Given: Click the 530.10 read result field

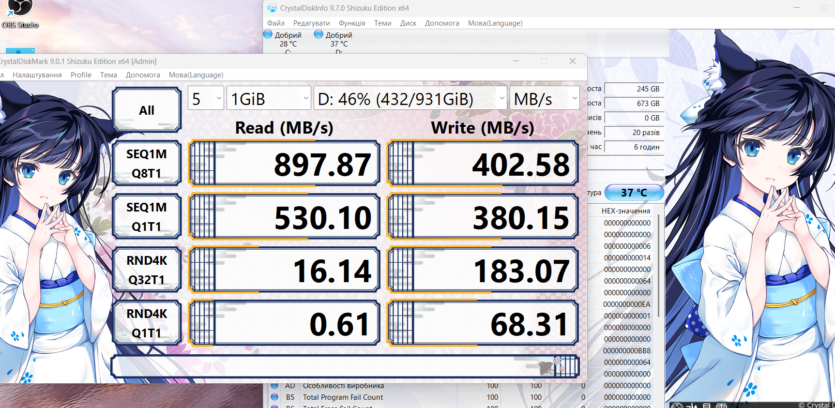Looking at the screenshot, I should click(284, 217).
